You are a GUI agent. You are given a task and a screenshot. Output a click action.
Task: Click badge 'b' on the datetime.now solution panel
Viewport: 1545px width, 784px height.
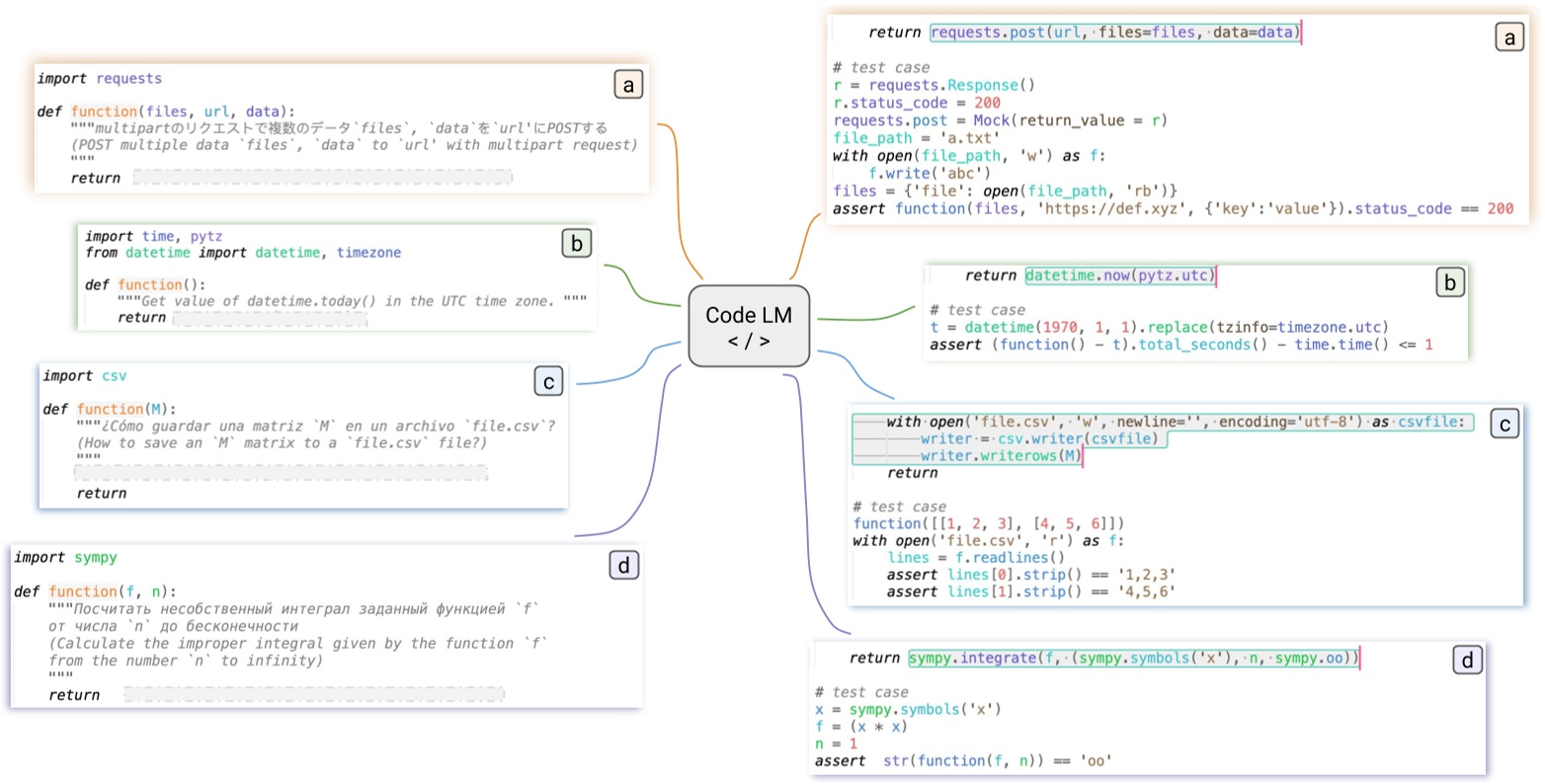coord(1449,283)
